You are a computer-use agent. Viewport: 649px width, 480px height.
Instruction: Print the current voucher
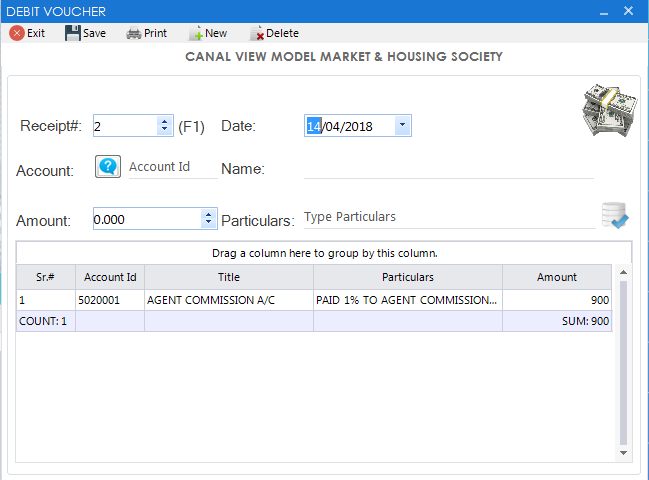pos(146,33)
